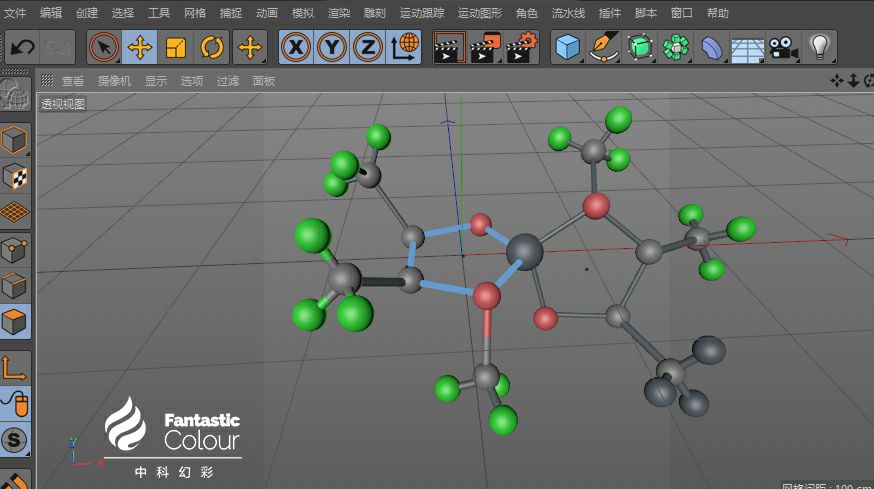
Task: Select the Move tool in toolbar
Action: 140,47
